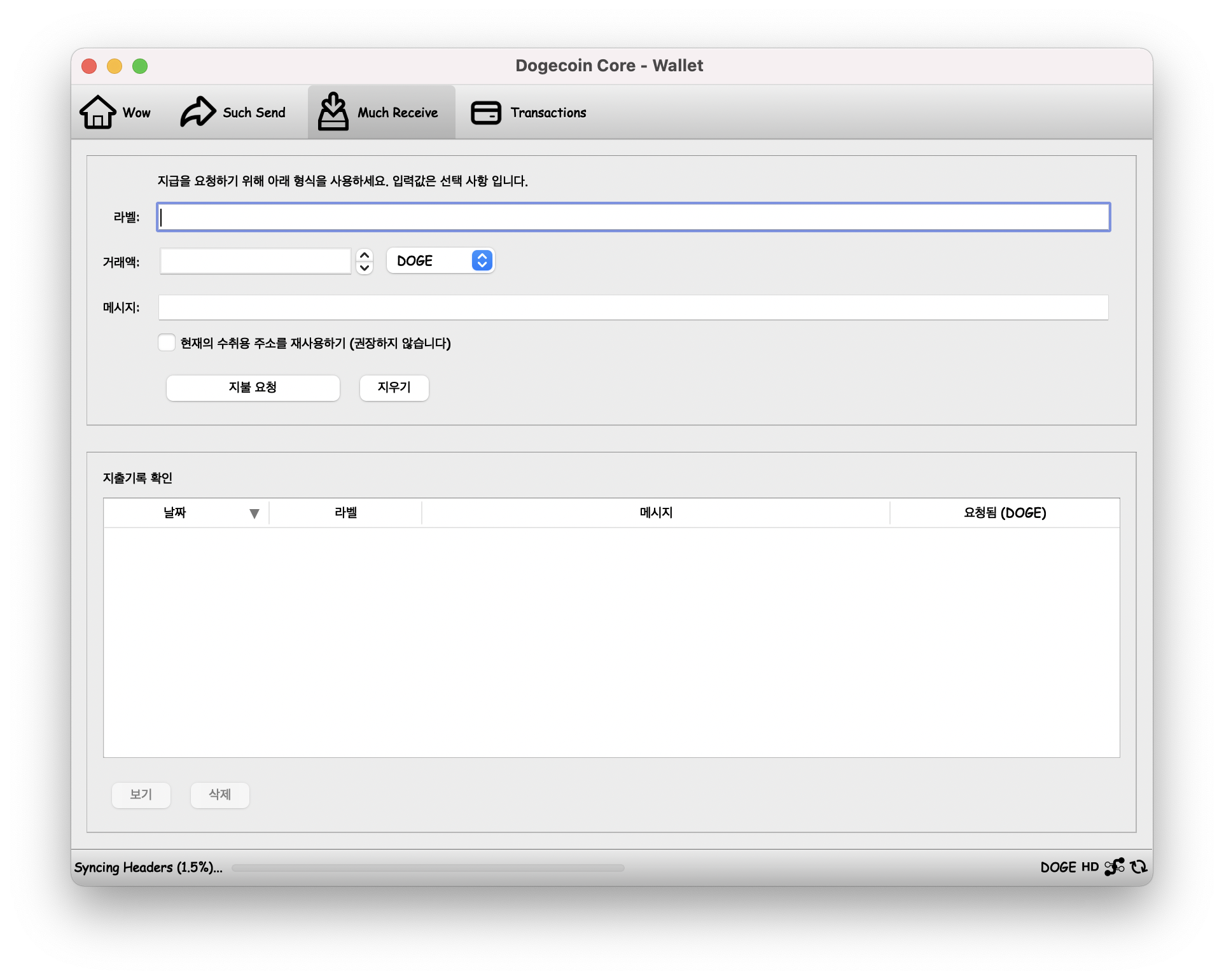Click the 지불 요청 button

pyautogui.click(x=253, y=388)
